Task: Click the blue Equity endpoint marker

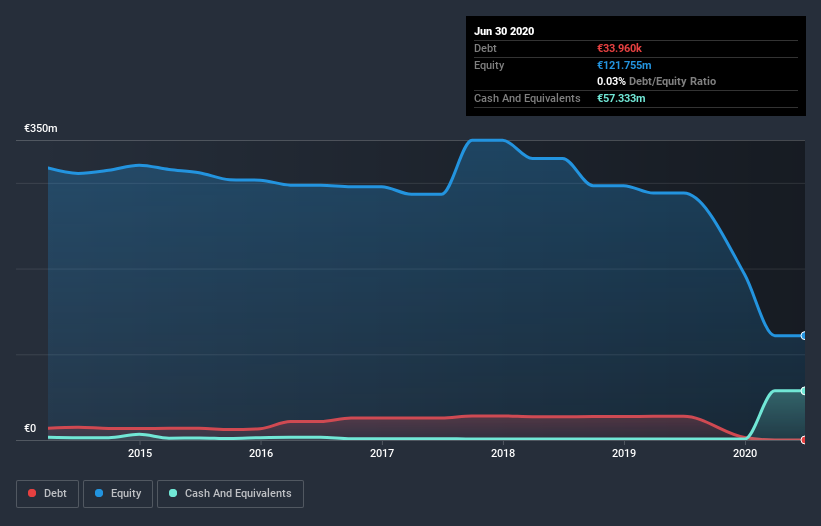Action: [x=804, y=335]
